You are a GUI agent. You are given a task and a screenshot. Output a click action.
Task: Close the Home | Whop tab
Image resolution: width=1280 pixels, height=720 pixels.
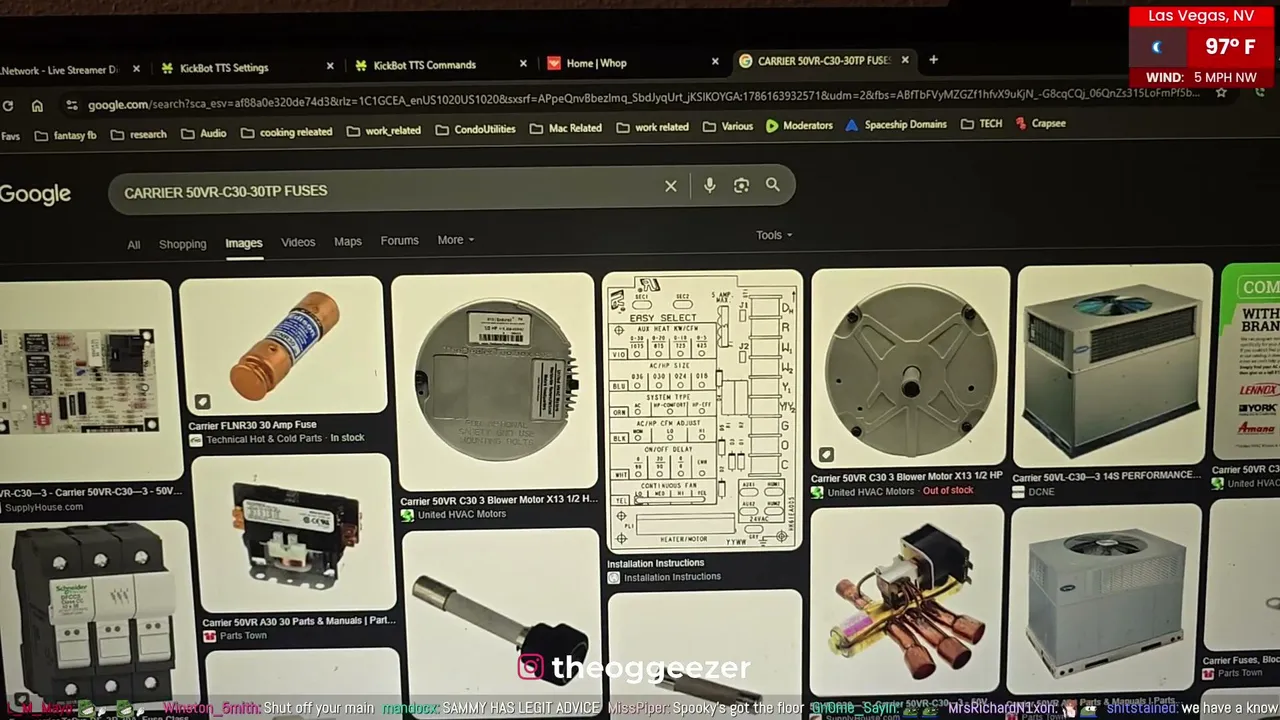click(x=715, y=62)
